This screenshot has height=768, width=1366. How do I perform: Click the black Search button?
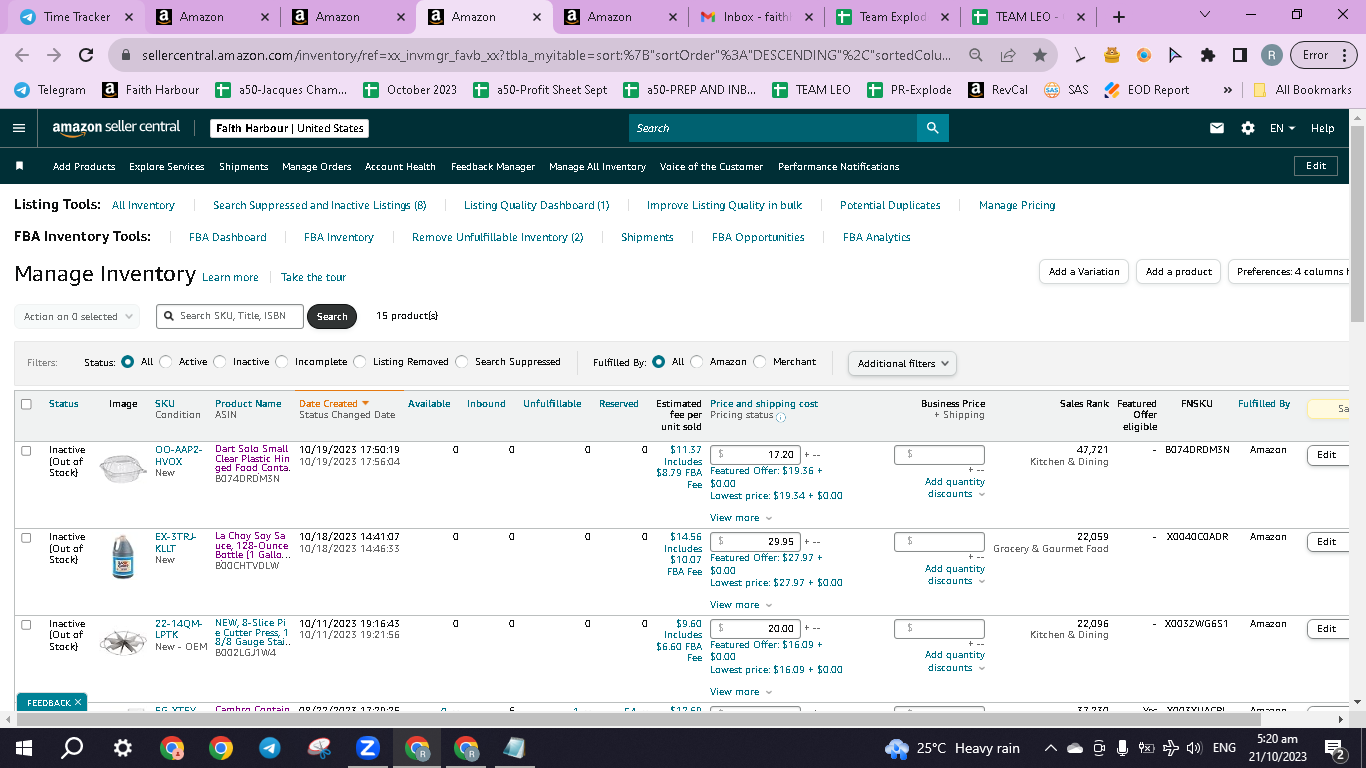tap(332, 317)
